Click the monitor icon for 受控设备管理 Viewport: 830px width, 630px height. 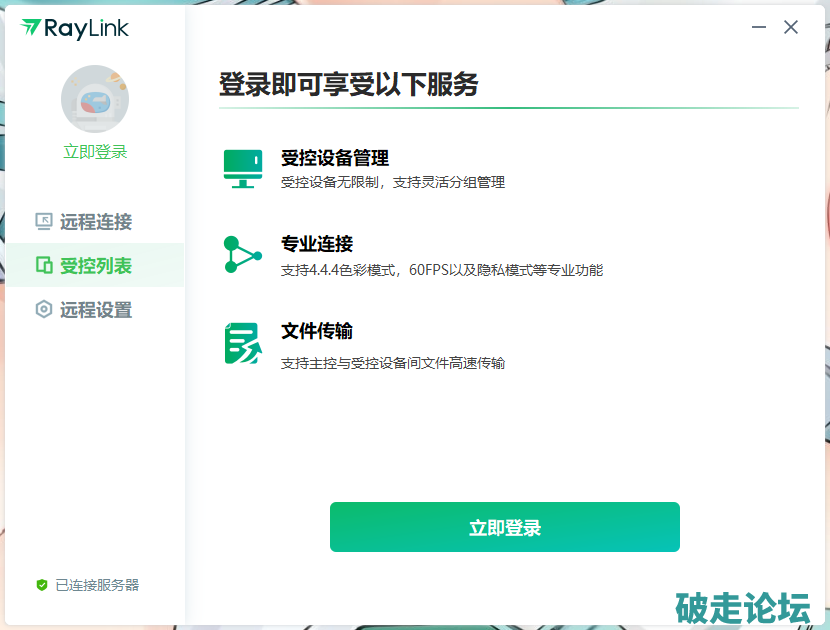click(243, 169)
